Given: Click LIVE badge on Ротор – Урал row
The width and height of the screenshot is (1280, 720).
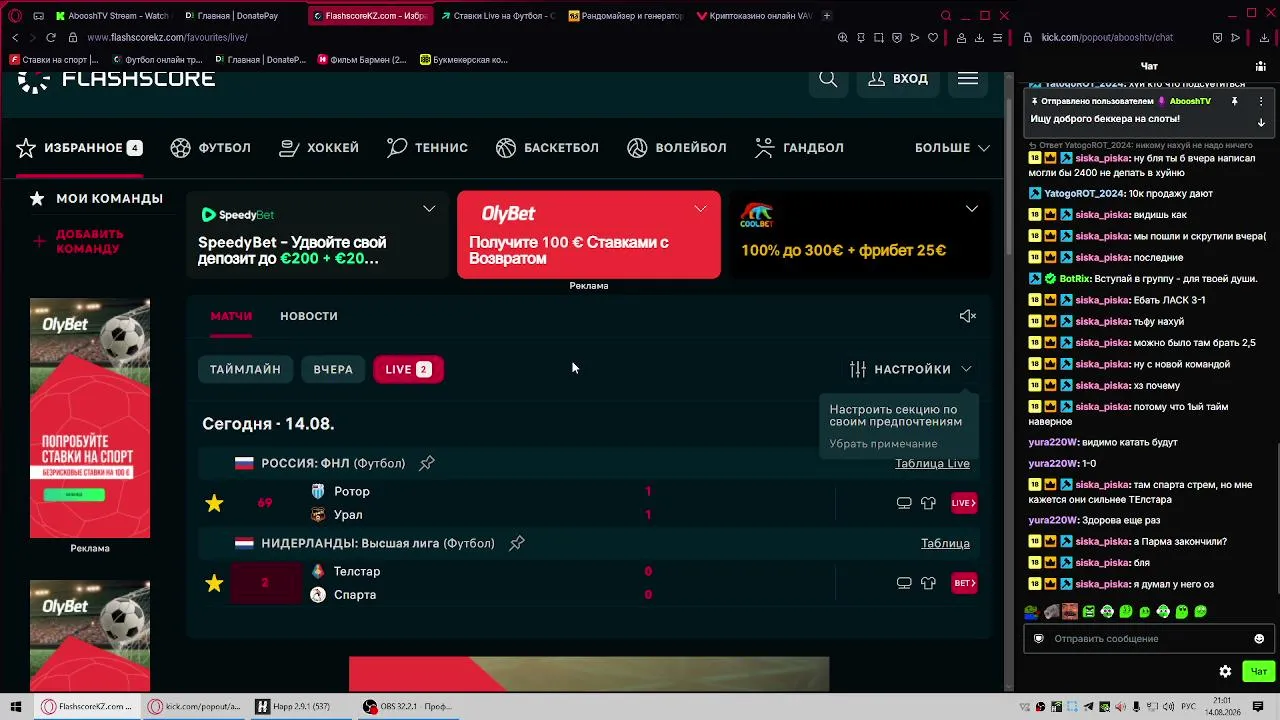Looking at the screenshot, I should (x=964, y=503).
